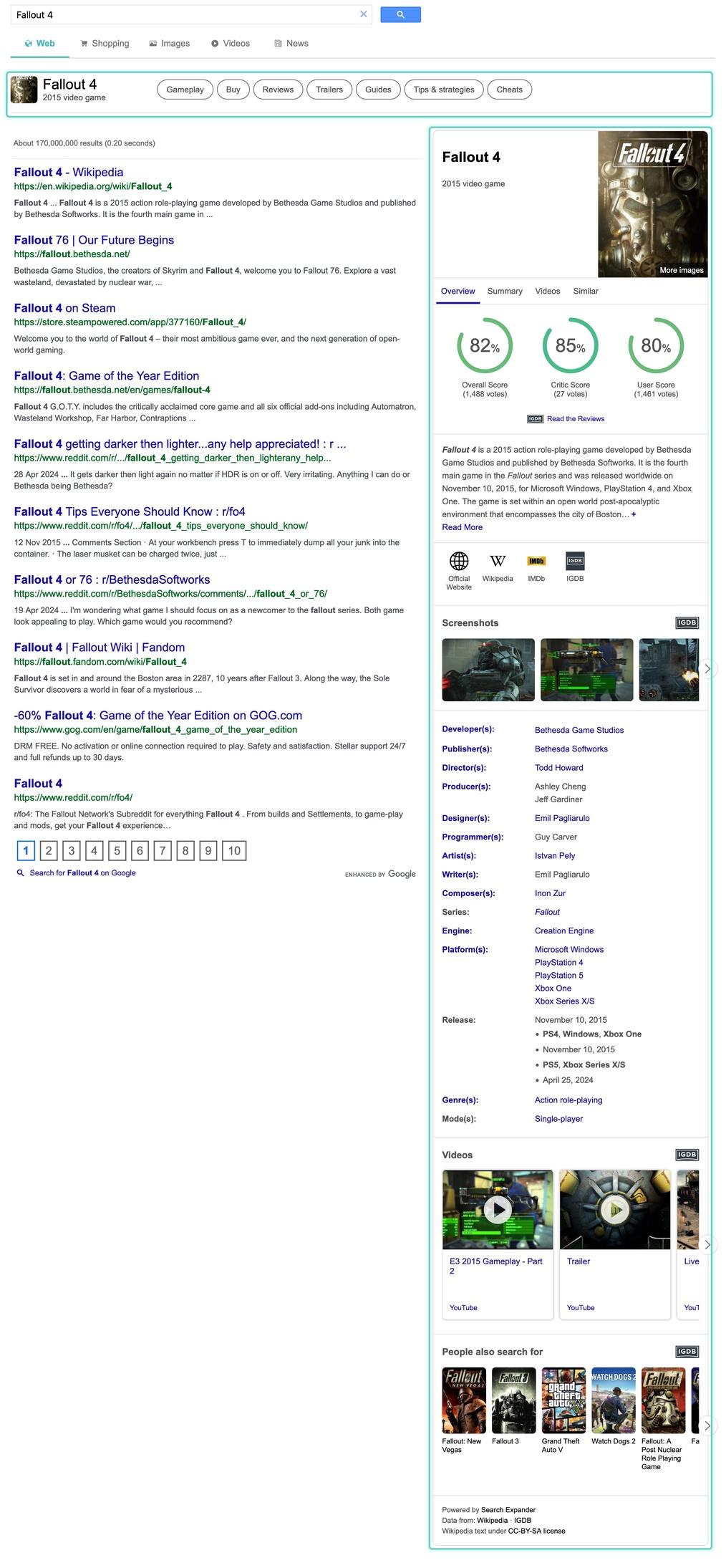This screenshot has height=1568, width=726.
Task: Click the Action role-playing genre link
Action: 568,1100
